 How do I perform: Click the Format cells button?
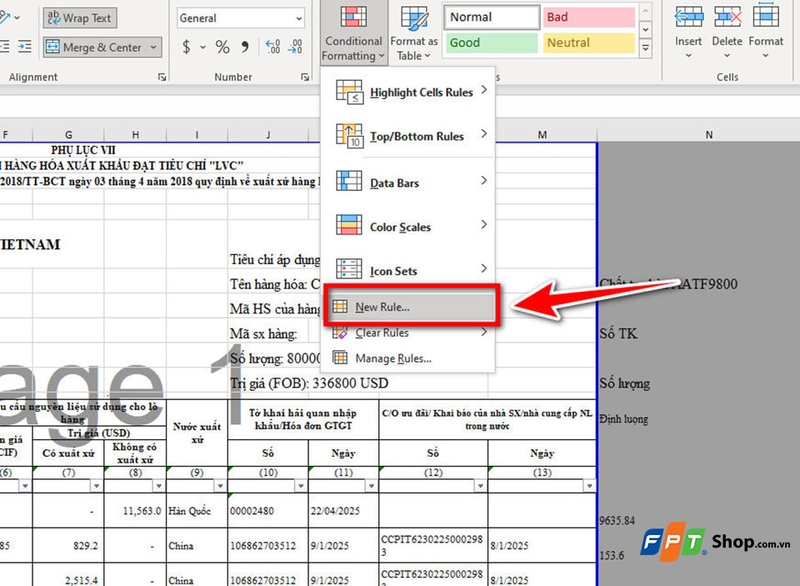click(766, 32)
